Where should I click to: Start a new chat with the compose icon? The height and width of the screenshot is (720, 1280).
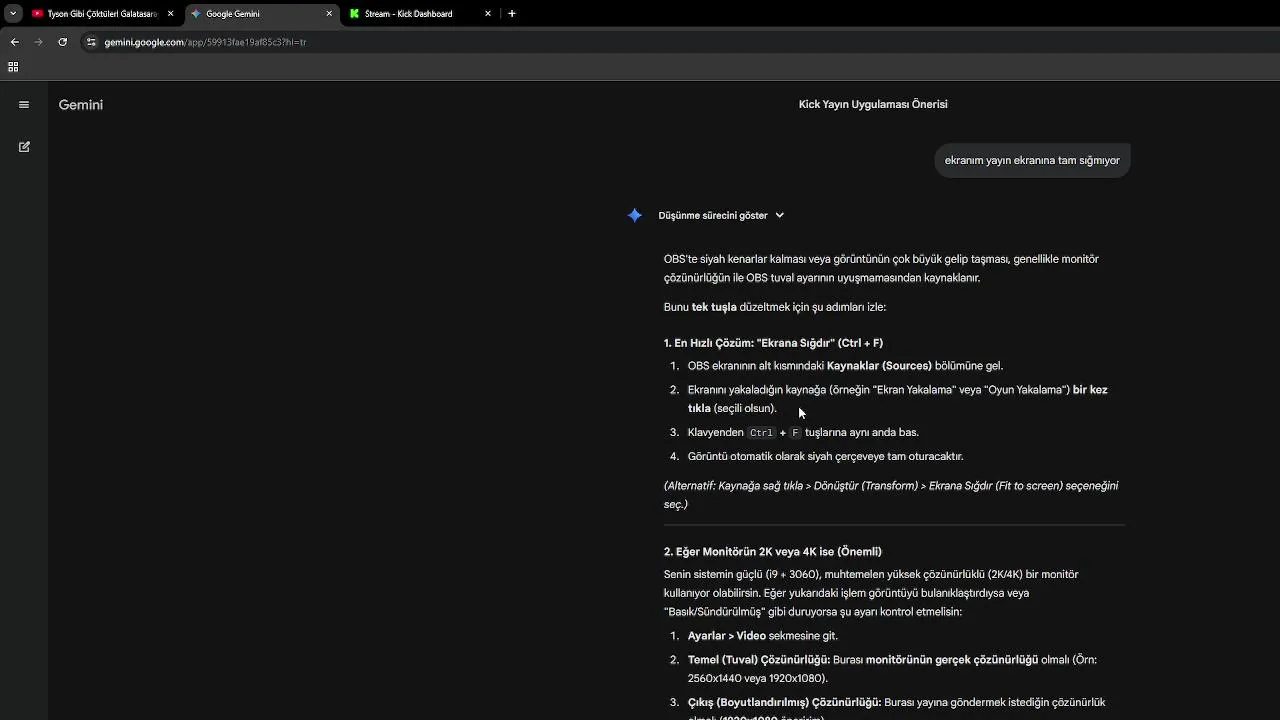(24, 147)
